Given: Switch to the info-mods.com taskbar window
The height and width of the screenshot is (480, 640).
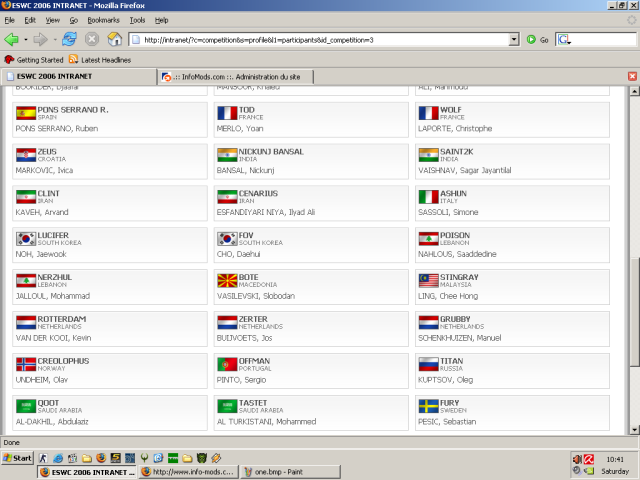Looking at the screenshot, I should 188,472.
